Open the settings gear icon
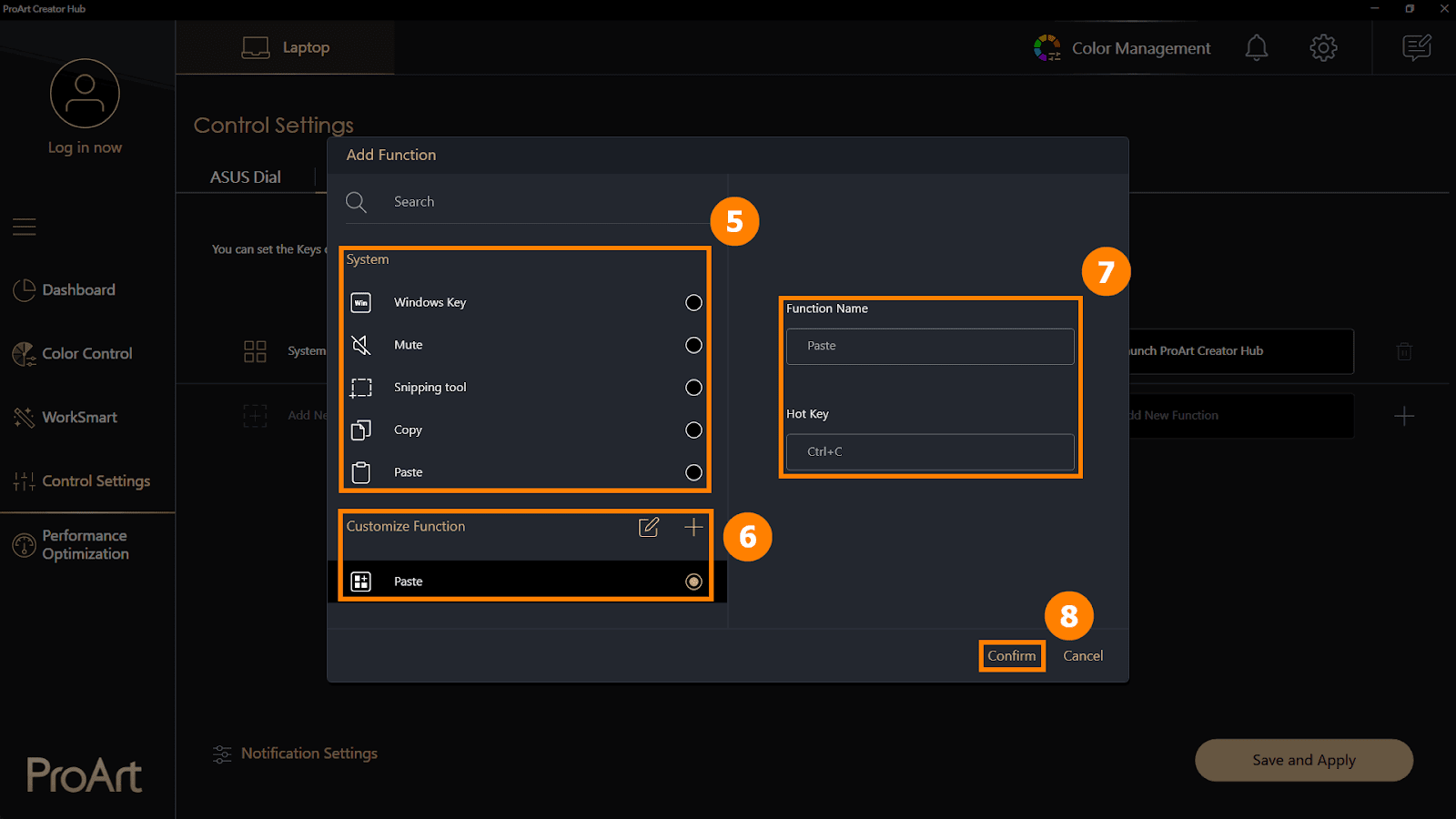The image size is (1456, 819). tap(1323, 47)
